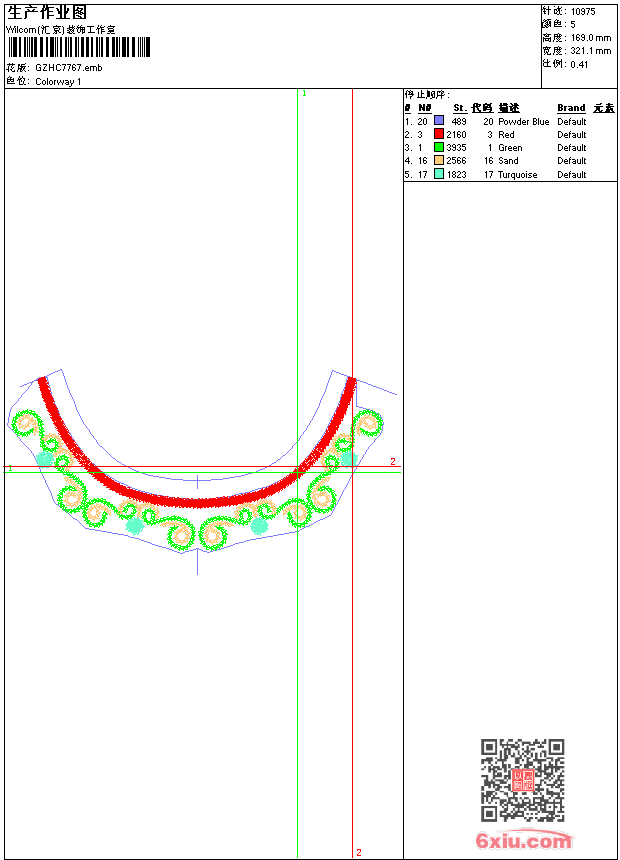Select the text Colorway 1
Viewport: 620px width, 860px height.
click(x=58, y=82)
